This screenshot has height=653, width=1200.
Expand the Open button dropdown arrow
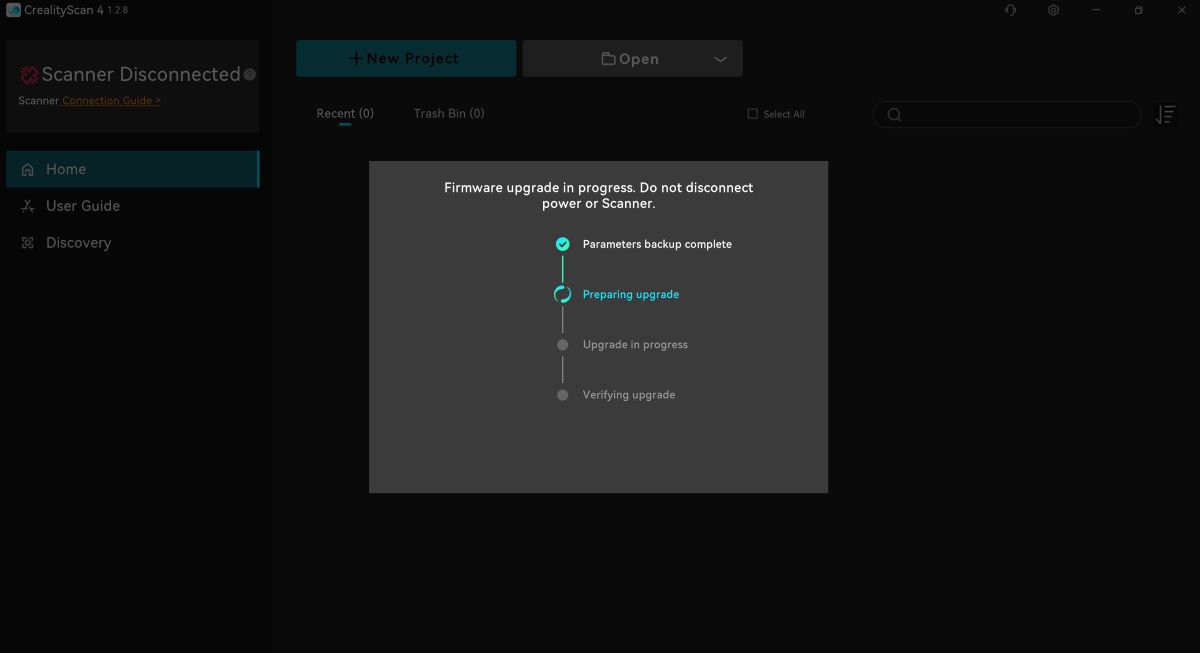[x=720, y=59]
